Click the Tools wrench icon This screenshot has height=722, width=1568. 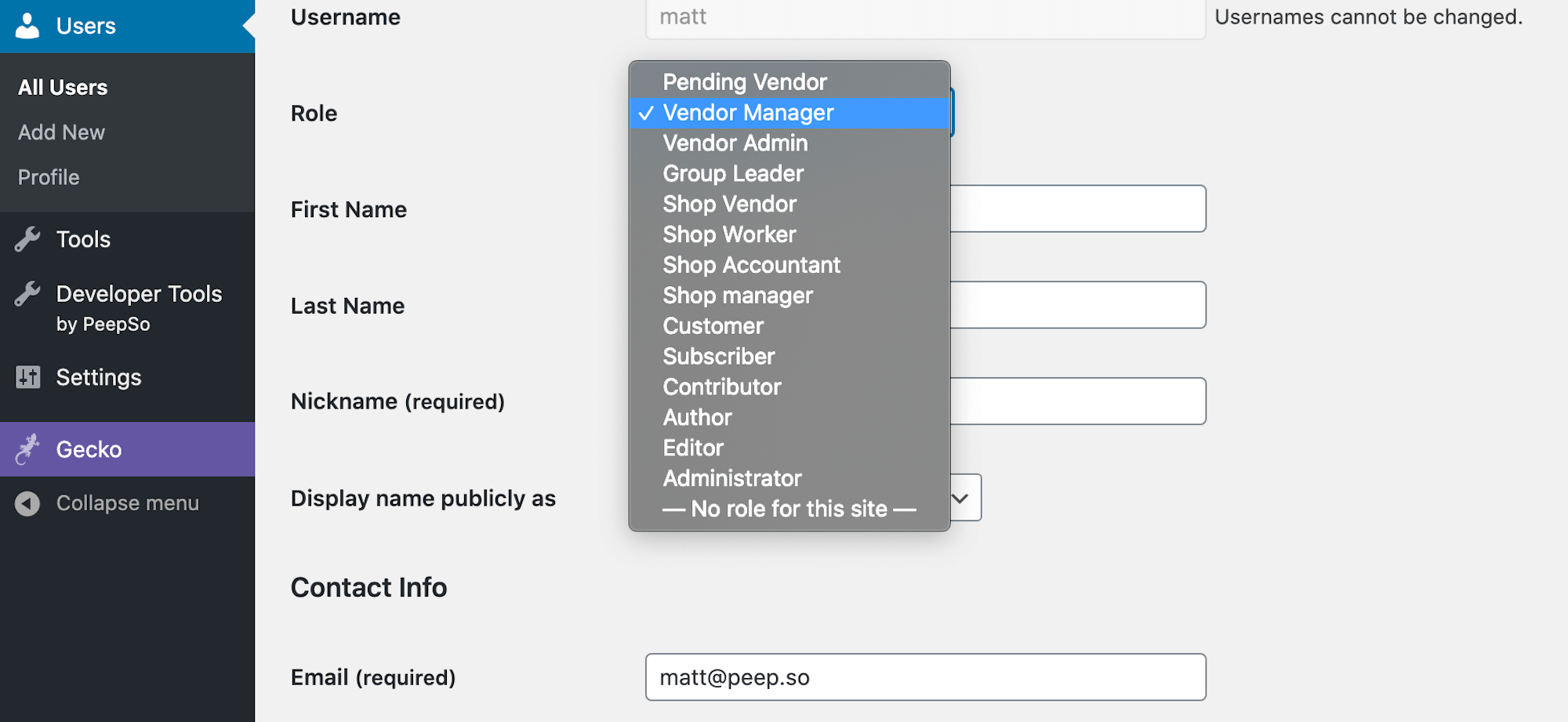27,239
